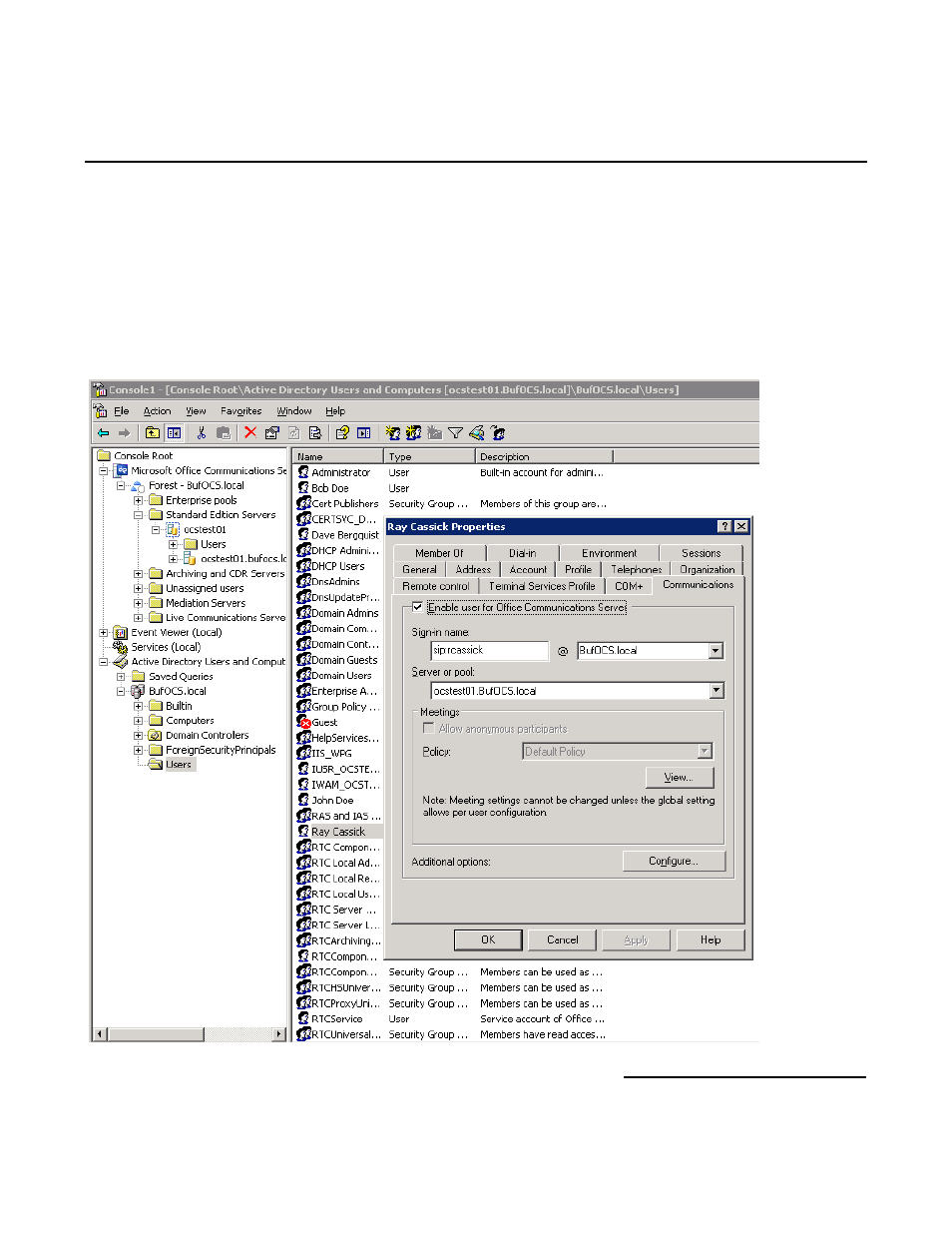Open the Favorites menu
Image resolution: width=952 pixels, height=1233 pixels.
tap(241, 411)
